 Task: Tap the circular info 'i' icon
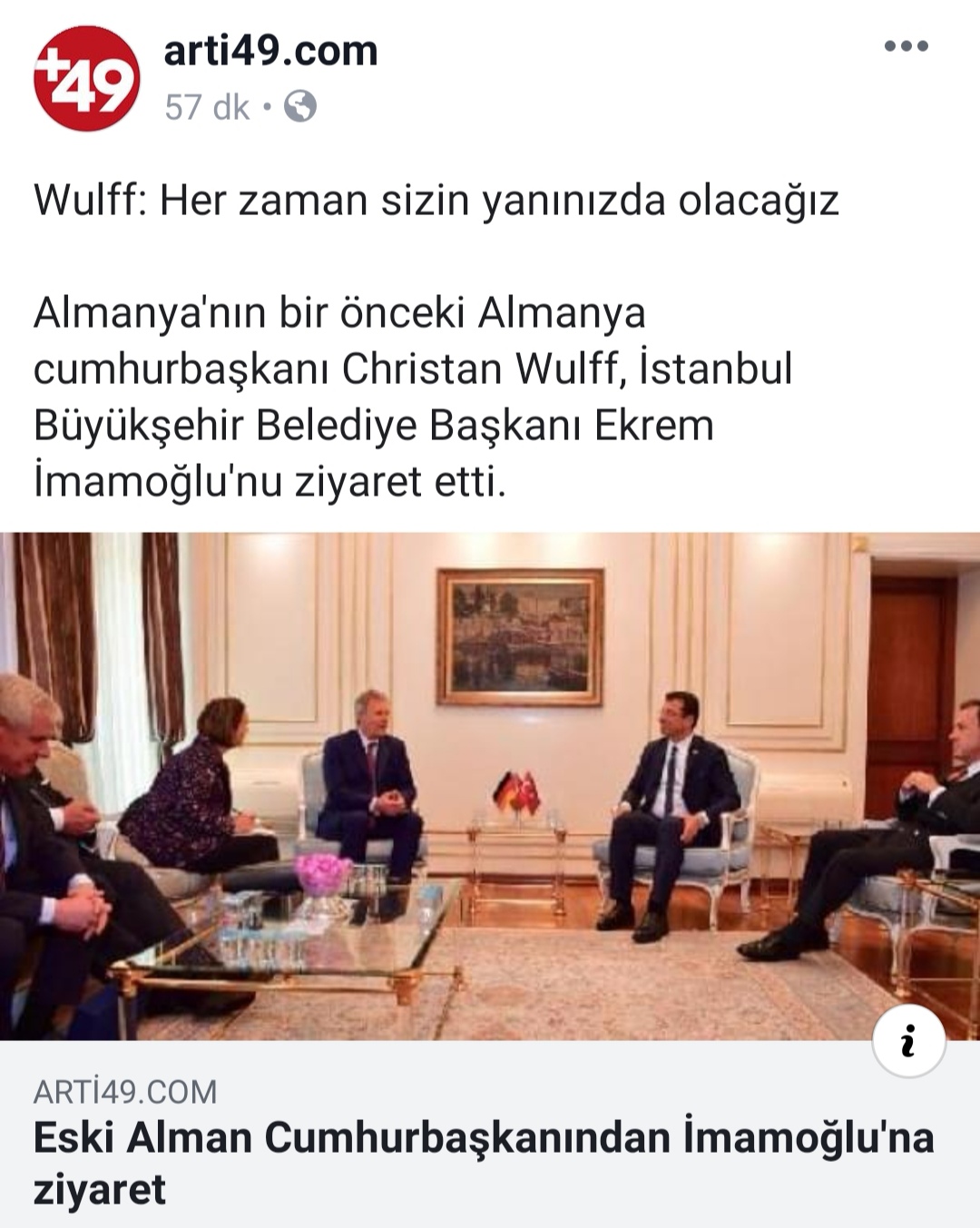(908, 1040)
